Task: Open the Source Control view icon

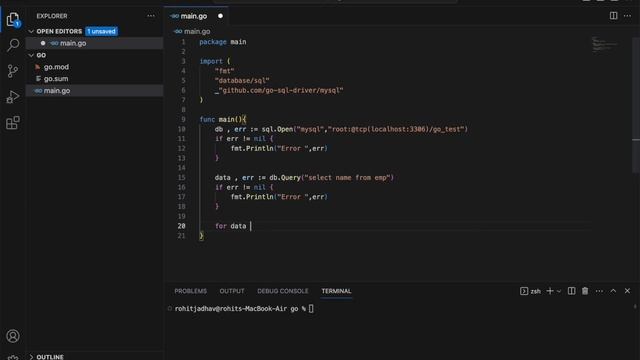Action: [13, 71]
